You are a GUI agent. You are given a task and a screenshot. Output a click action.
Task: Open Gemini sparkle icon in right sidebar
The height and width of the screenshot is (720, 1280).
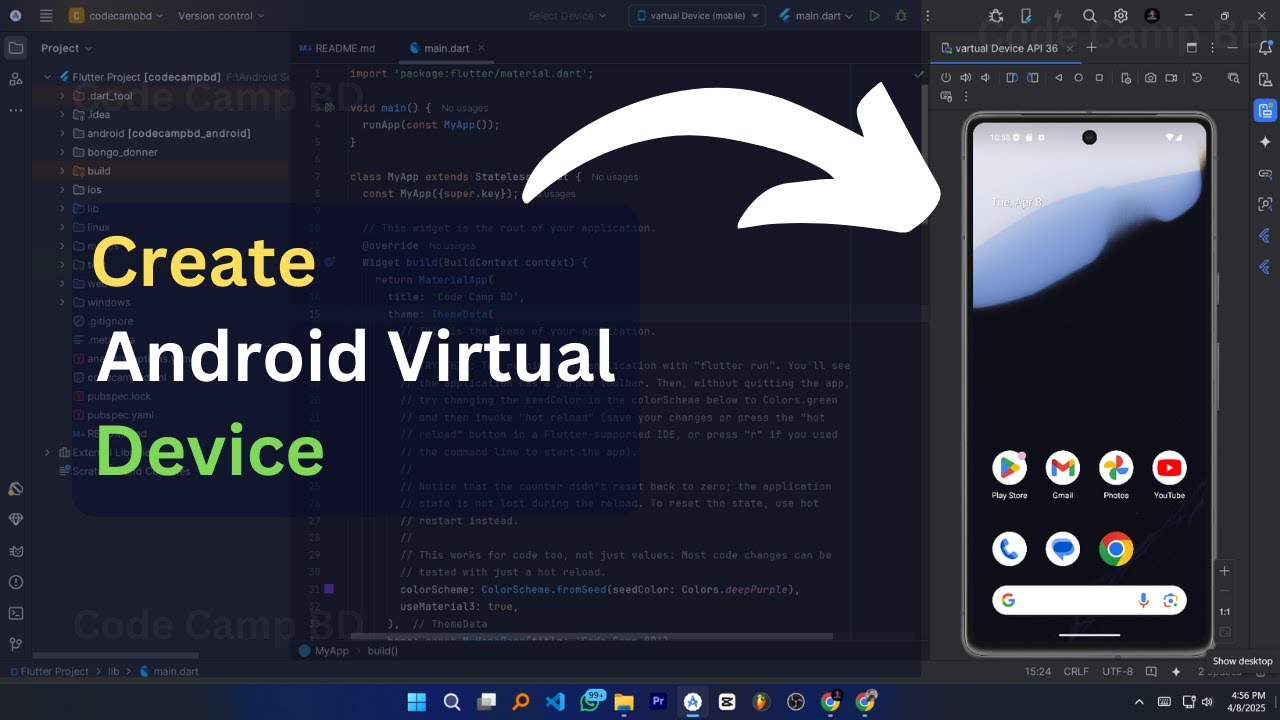point(1265,142)
